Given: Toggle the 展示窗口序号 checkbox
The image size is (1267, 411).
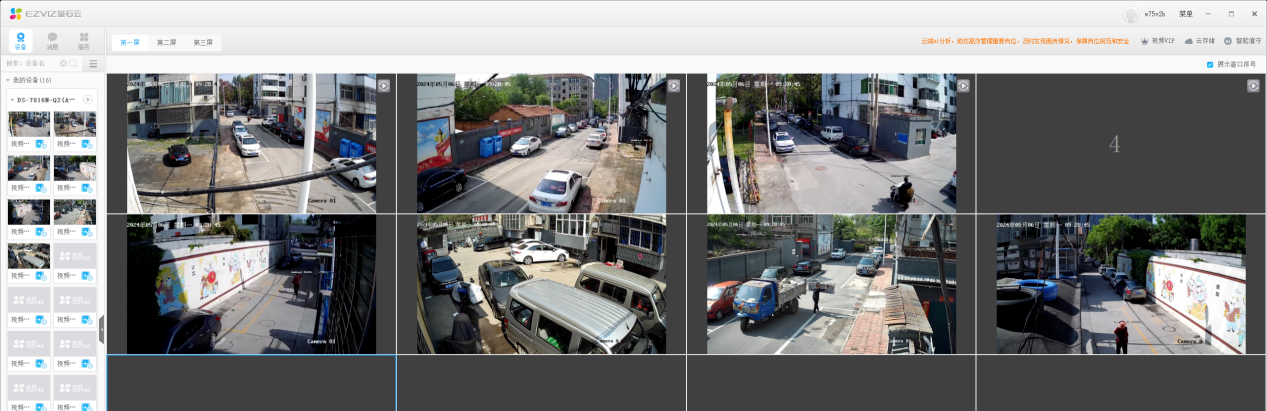Looking at the screenshot, I should (x=1210, y=63).
